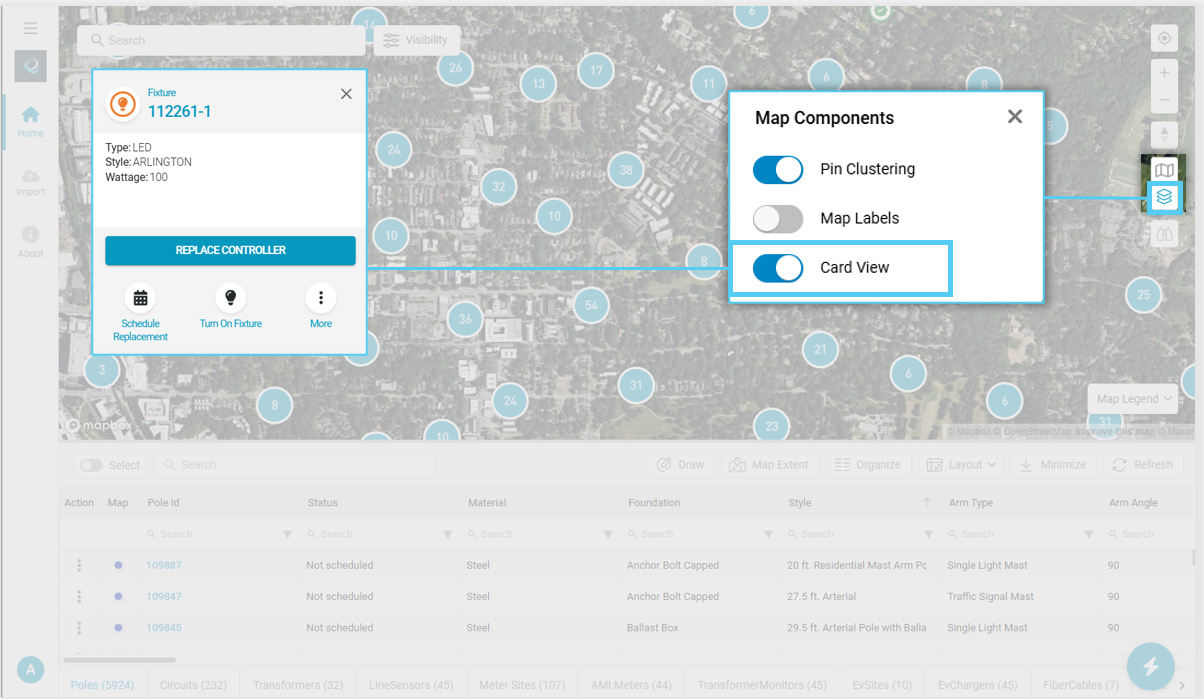Reset map compass north arrow

1164,133
